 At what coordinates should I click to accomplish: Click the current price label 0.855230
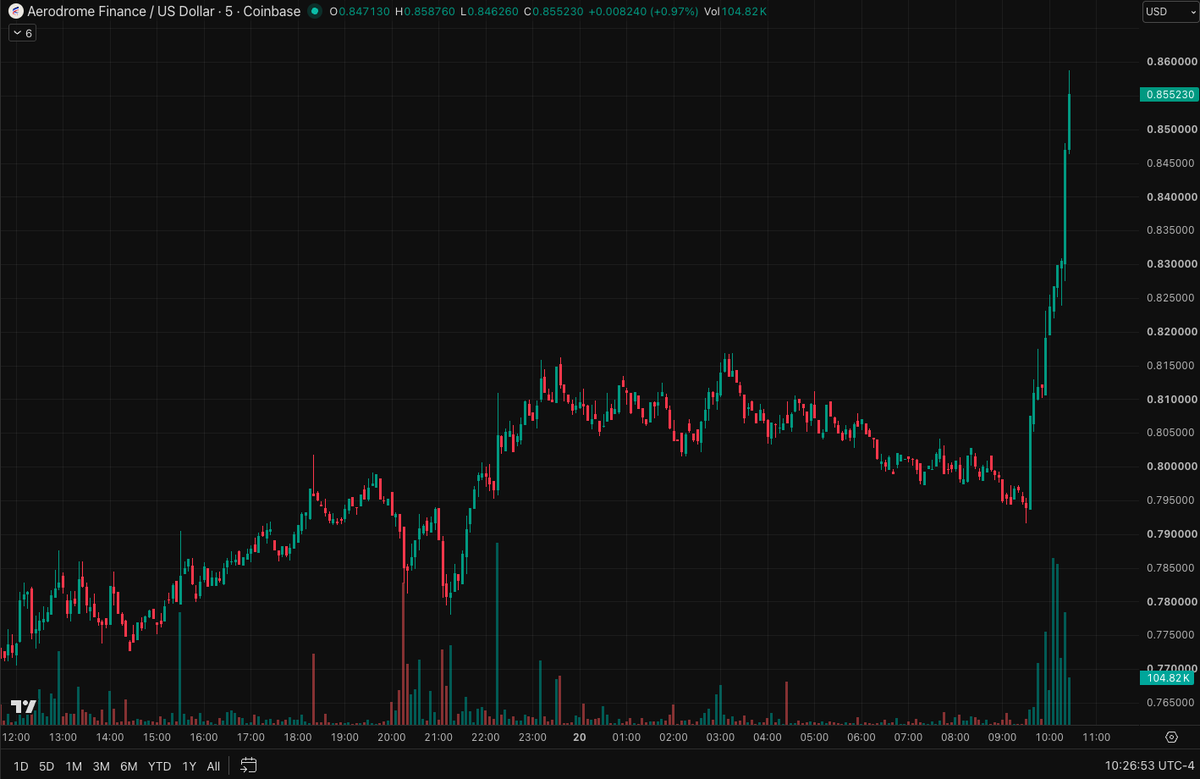click(1168, 95)
